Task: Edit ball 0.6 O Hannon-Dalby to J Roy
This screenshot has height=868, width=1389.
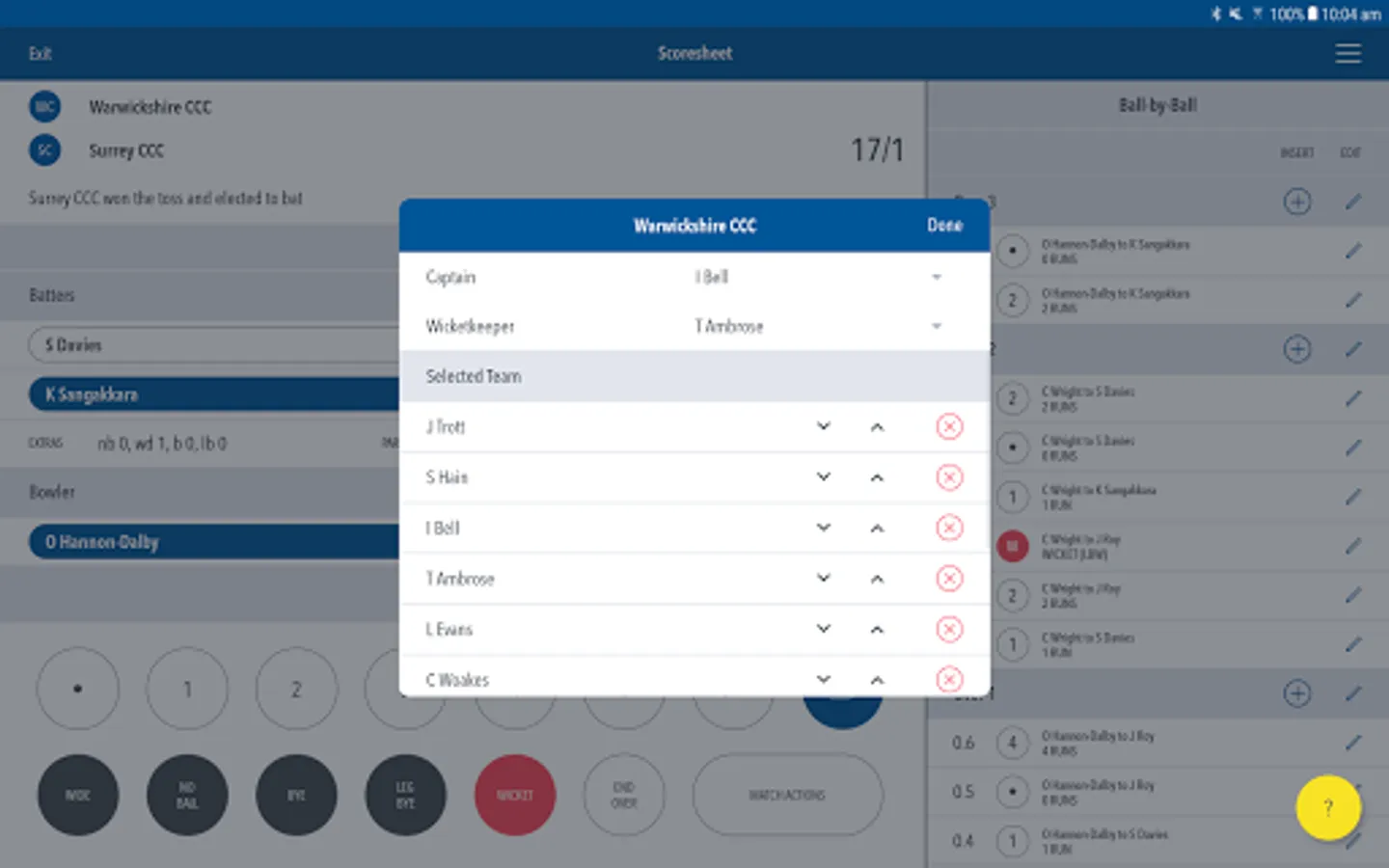Action: tap(1353, 743)
